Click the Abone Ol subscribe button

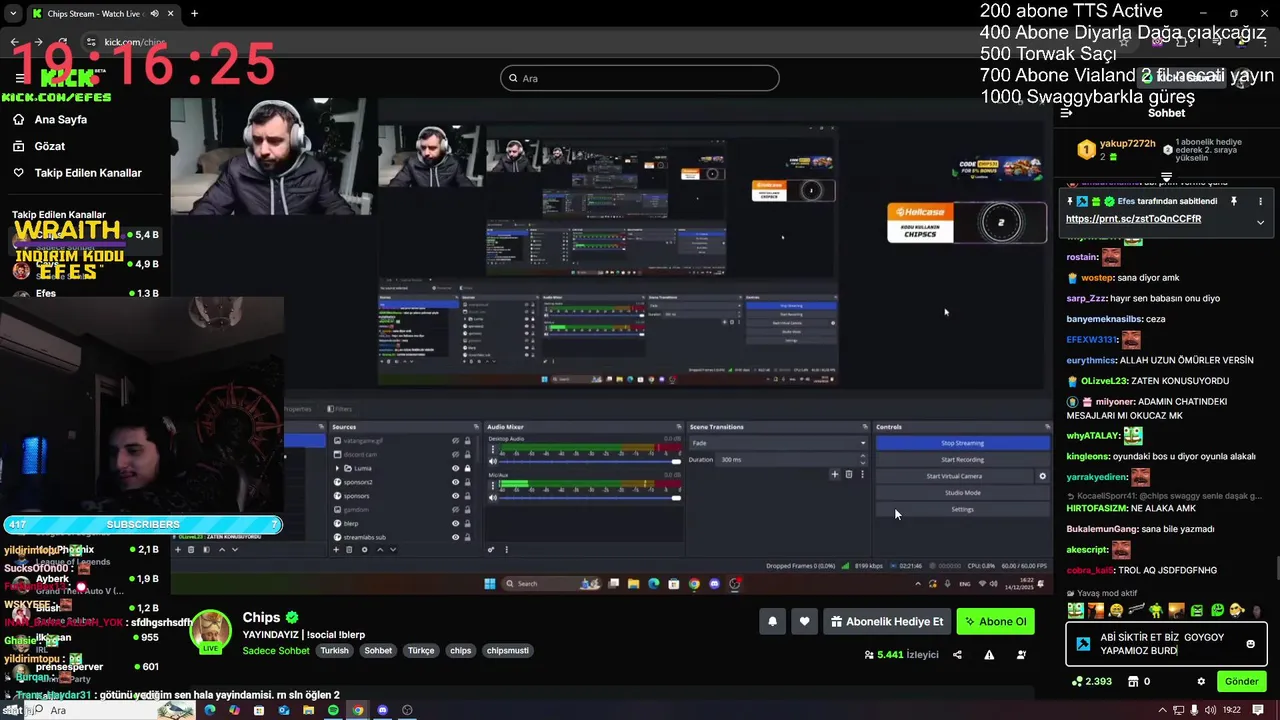995,621
